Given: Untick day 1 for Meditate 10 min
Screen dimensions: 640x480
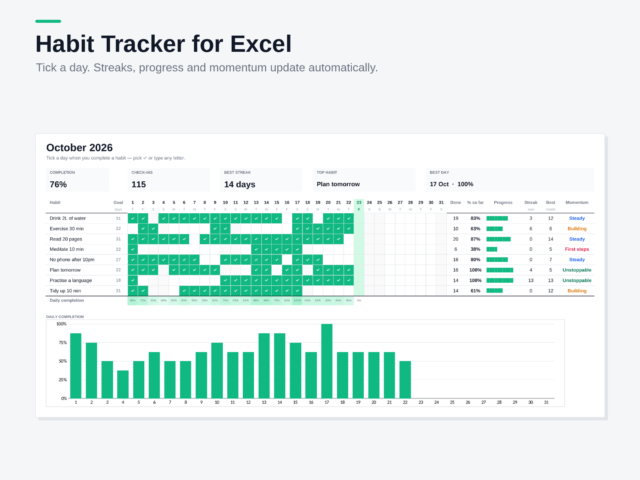Looking at the screenshot, I should coord(133,249).
